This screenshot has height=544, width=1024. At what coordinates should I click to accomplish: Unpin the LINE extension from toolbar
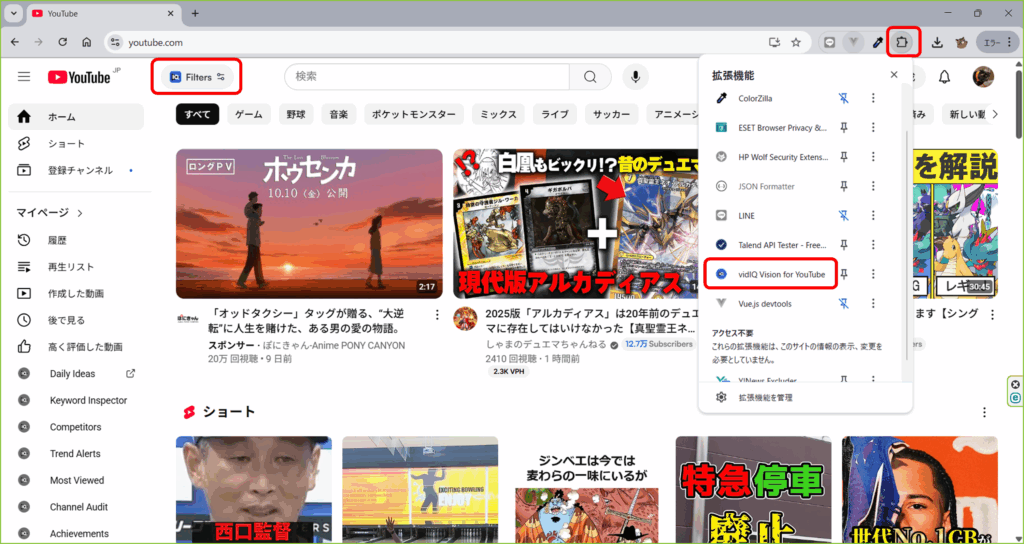tap(844, 215)
